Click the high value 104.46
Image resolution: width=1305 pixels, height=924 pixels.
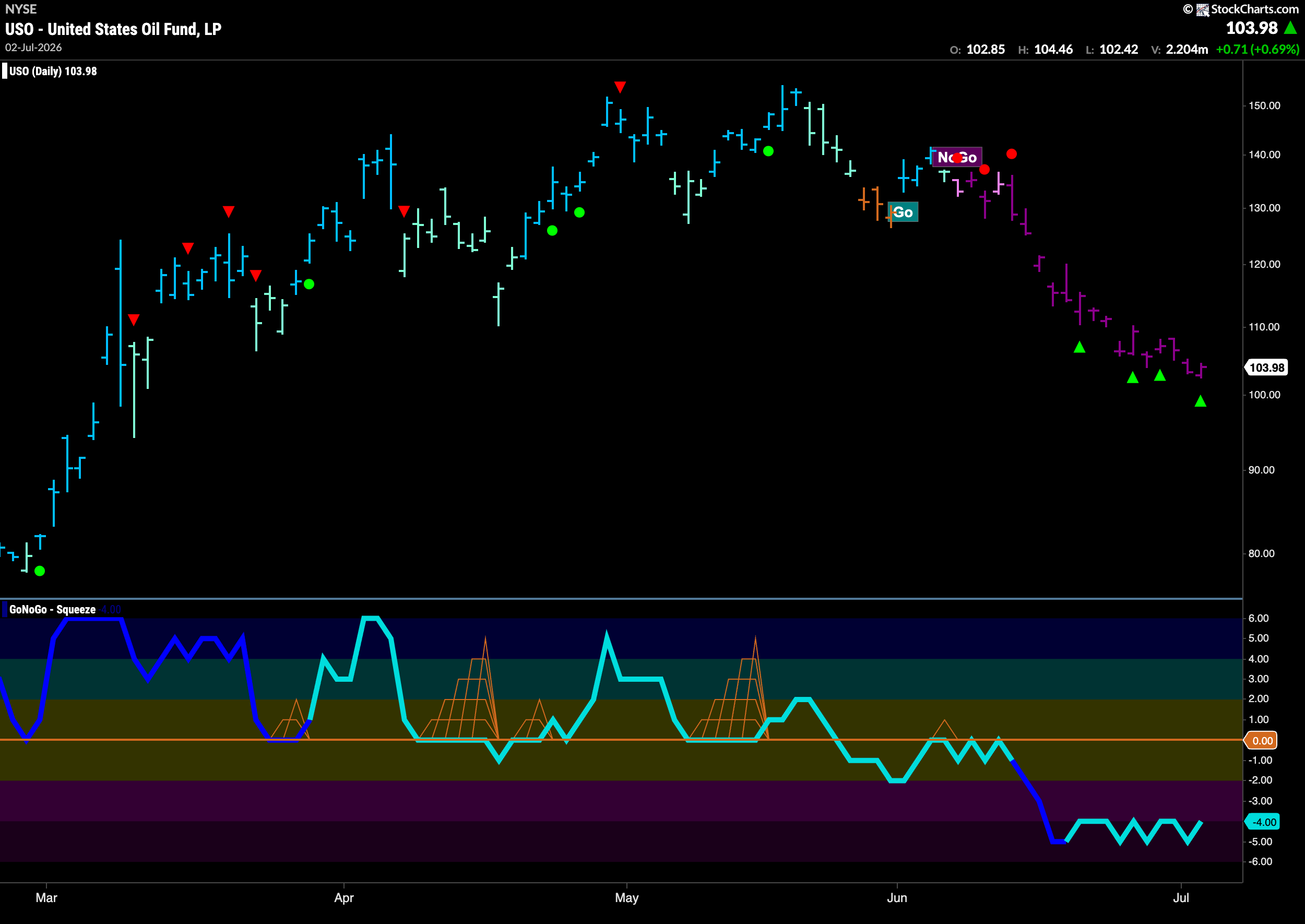coord(1053,50)
